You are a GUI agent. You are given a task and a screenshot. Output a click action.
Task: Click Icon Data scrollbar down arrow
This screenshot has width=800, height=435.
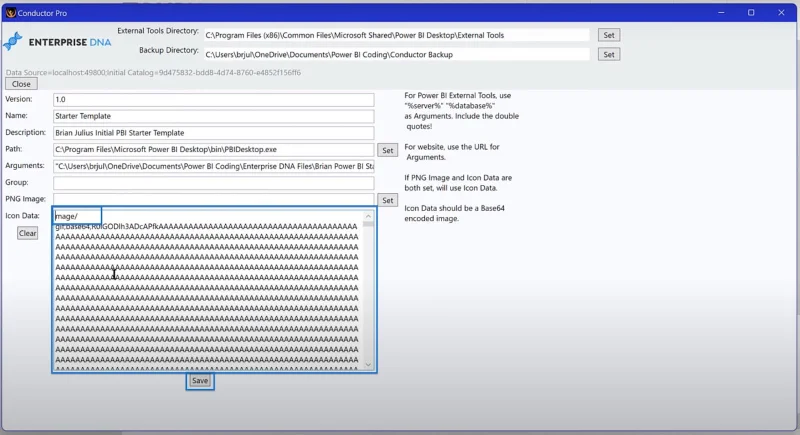click(368, 365)
